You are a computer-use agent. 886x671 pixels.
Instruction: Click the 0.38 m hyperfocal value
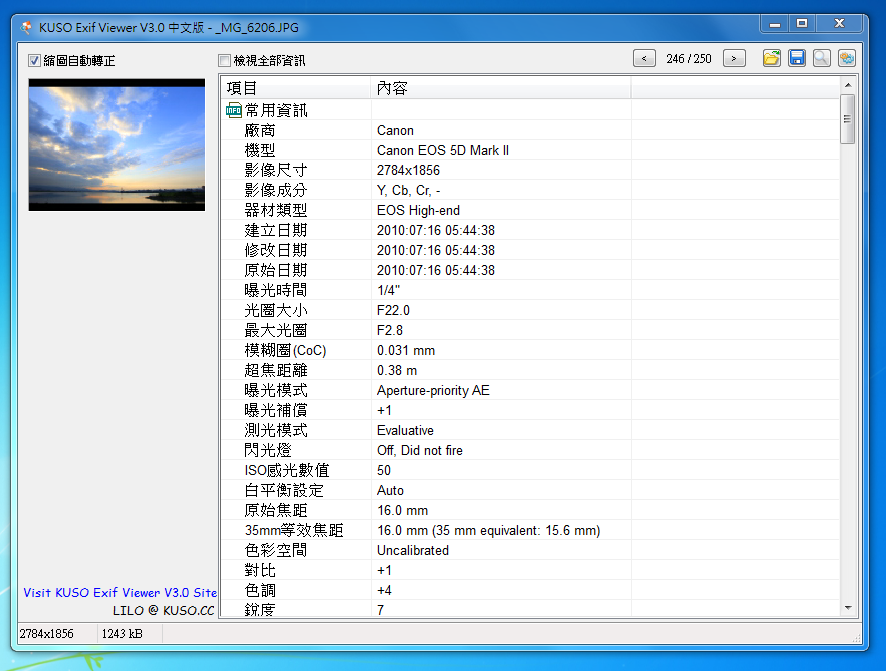397,371
